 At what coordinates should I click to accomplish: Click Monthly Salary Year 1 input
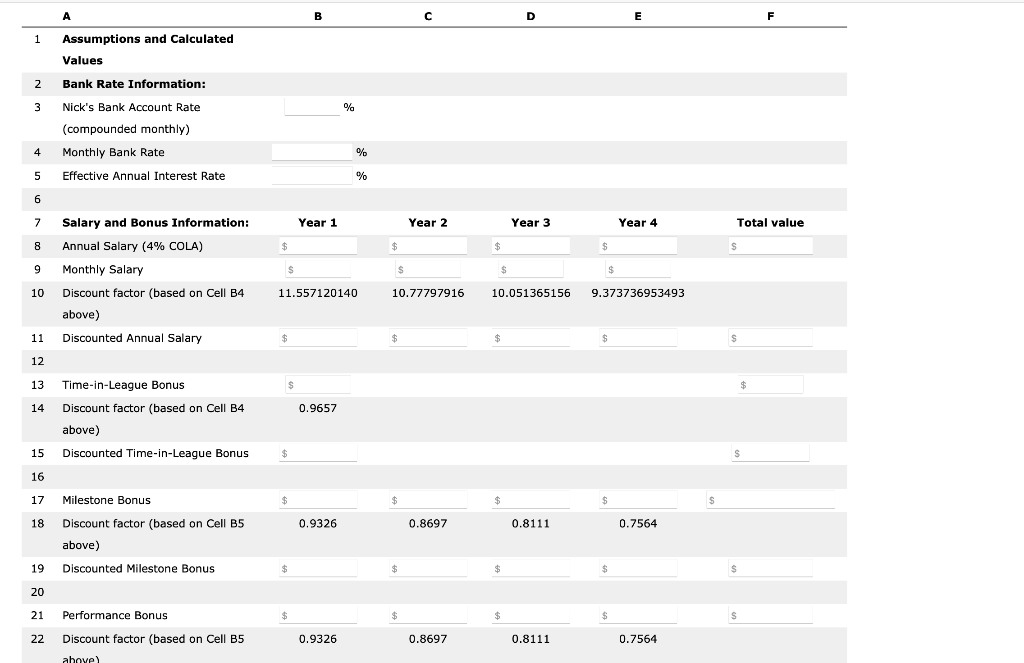pyautogui.click(x=318, y=269)
